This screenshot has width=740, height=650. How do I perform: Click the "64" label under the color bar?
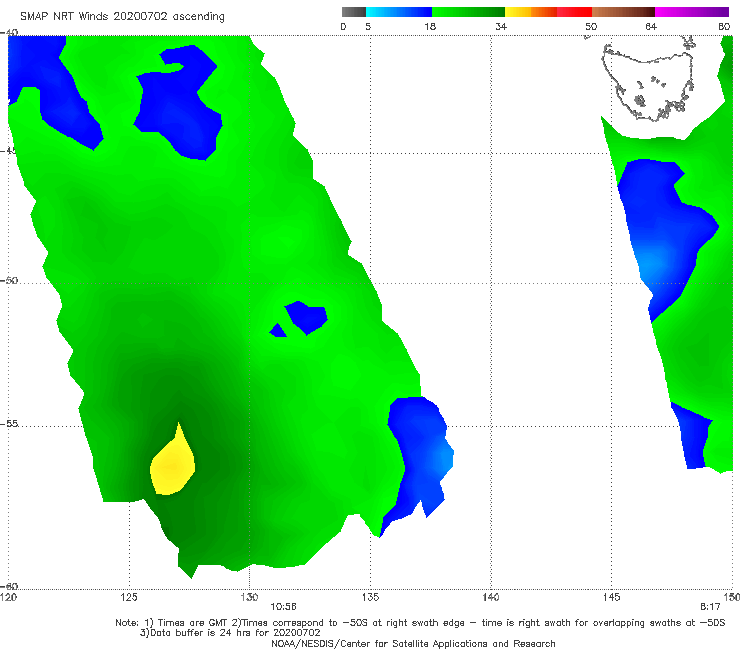pos(651,27)
